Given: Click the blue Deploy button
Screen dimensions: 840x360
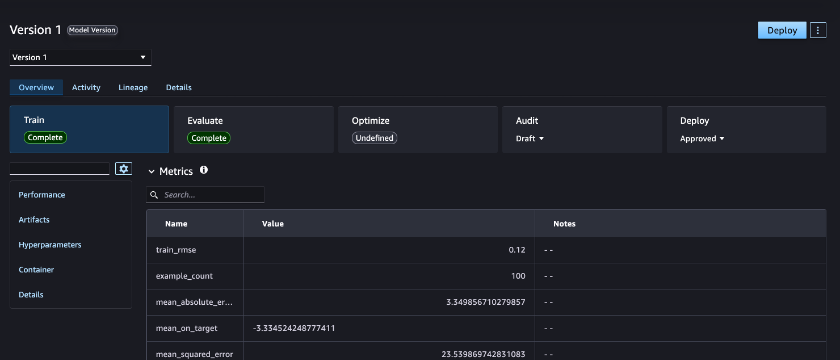Looking at the screenshot, I should click(x=782, y=31).
